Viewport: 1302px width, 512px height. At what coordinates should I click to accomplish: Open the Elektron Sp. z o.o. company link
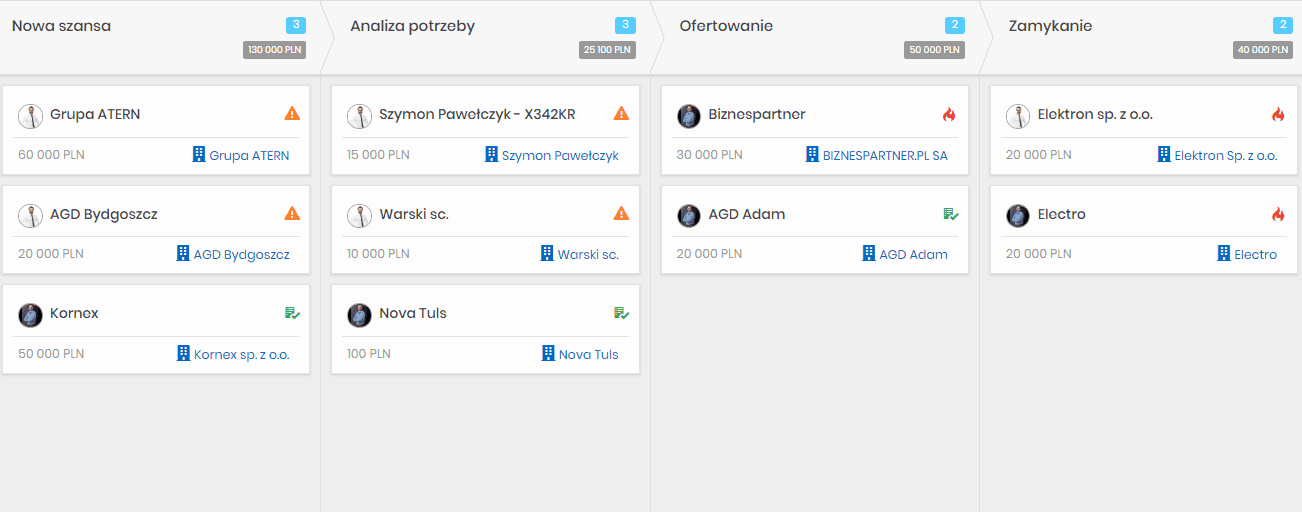coord(1225,155)
